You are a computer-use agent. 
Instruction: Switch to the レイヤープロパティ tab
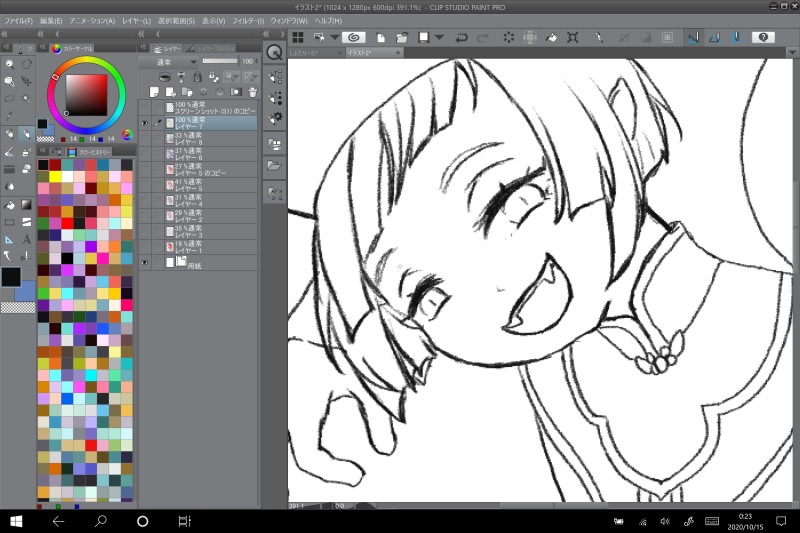210,48
